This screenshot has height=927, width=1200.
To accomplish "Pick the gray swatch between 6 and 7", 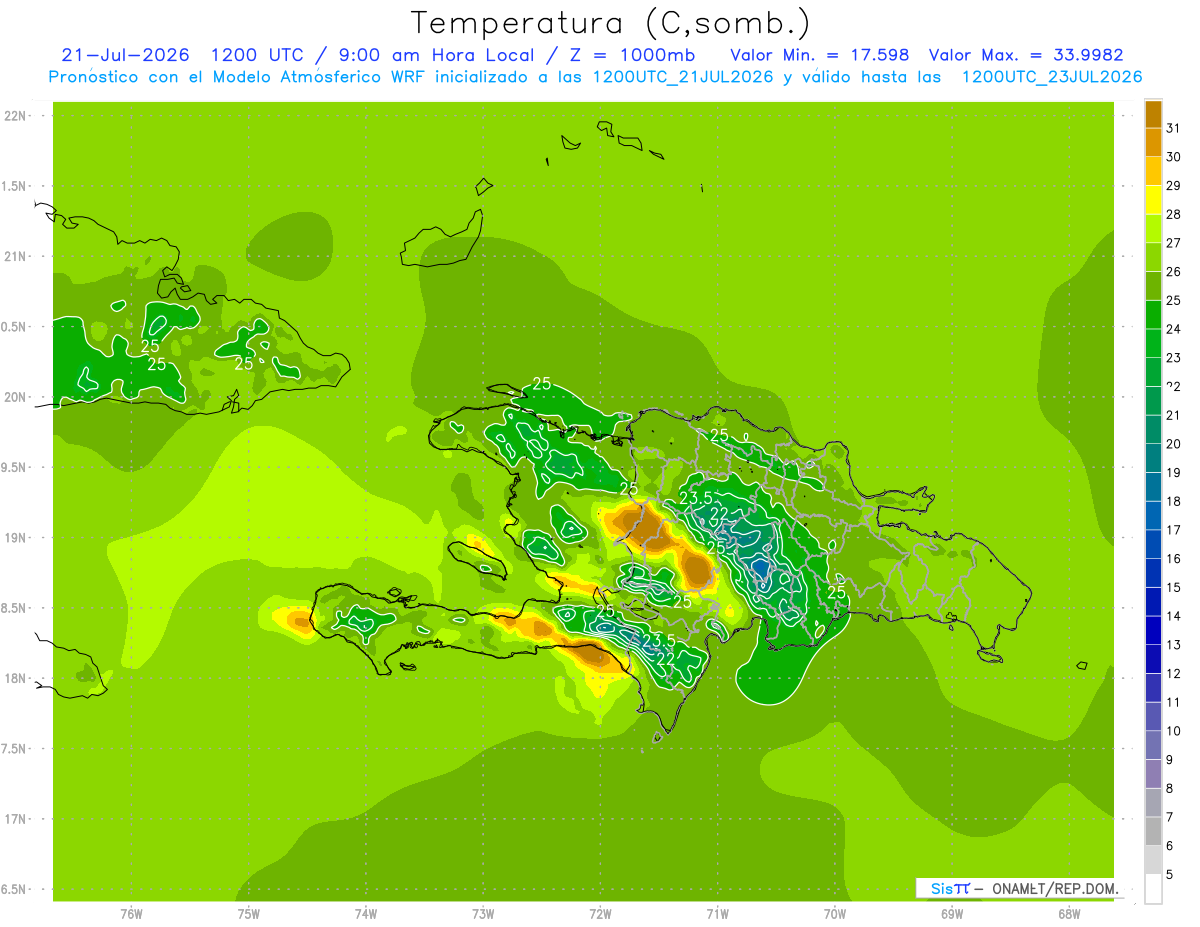I will coord(1153,832).
